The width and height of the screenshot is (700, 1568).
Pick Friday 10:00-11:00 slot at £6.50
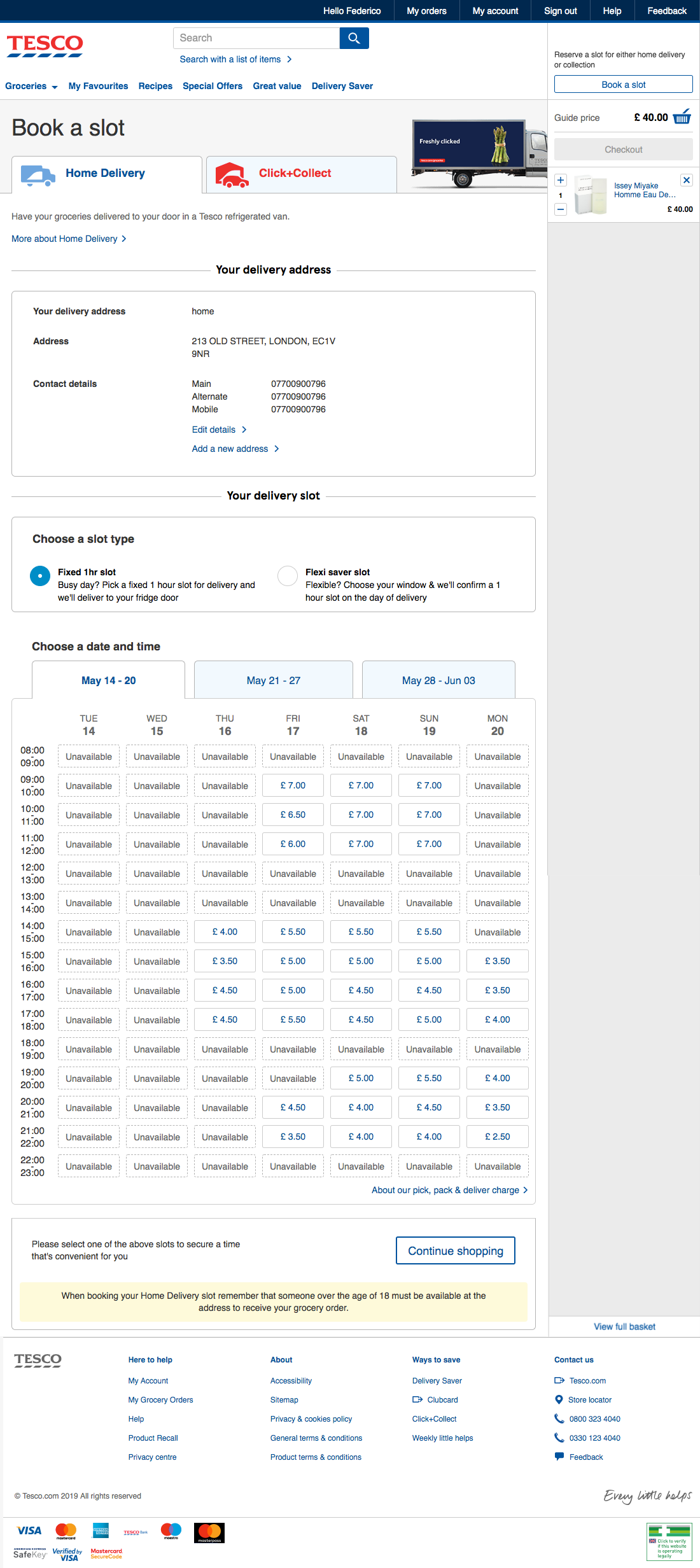293,815
